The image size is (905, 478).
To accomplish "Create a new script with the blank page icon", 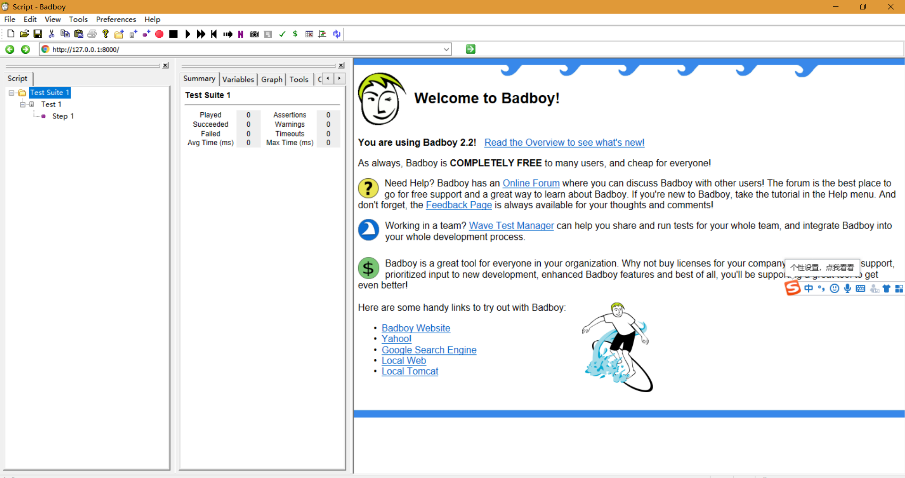I will pyautogui.click(x=10, y=34).
